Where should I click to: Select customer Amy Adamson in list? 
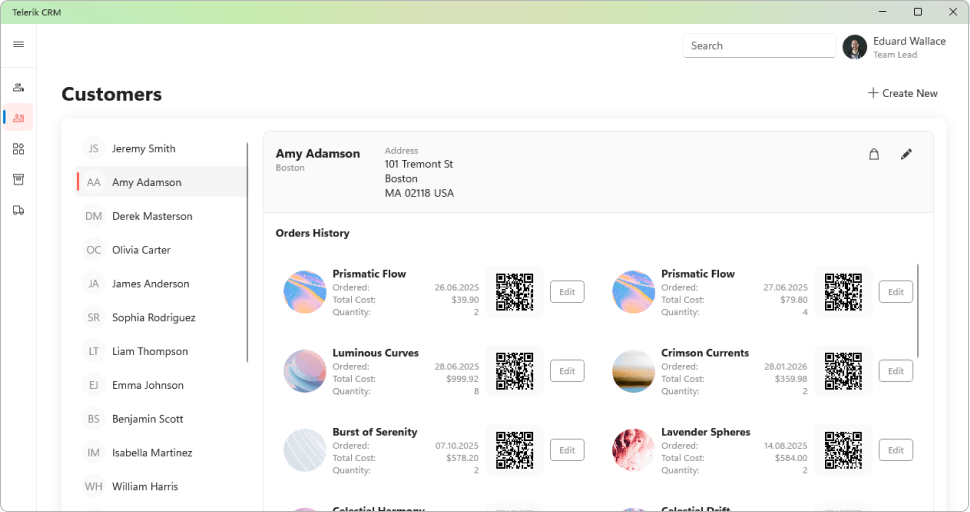click(x=161, y=182)
